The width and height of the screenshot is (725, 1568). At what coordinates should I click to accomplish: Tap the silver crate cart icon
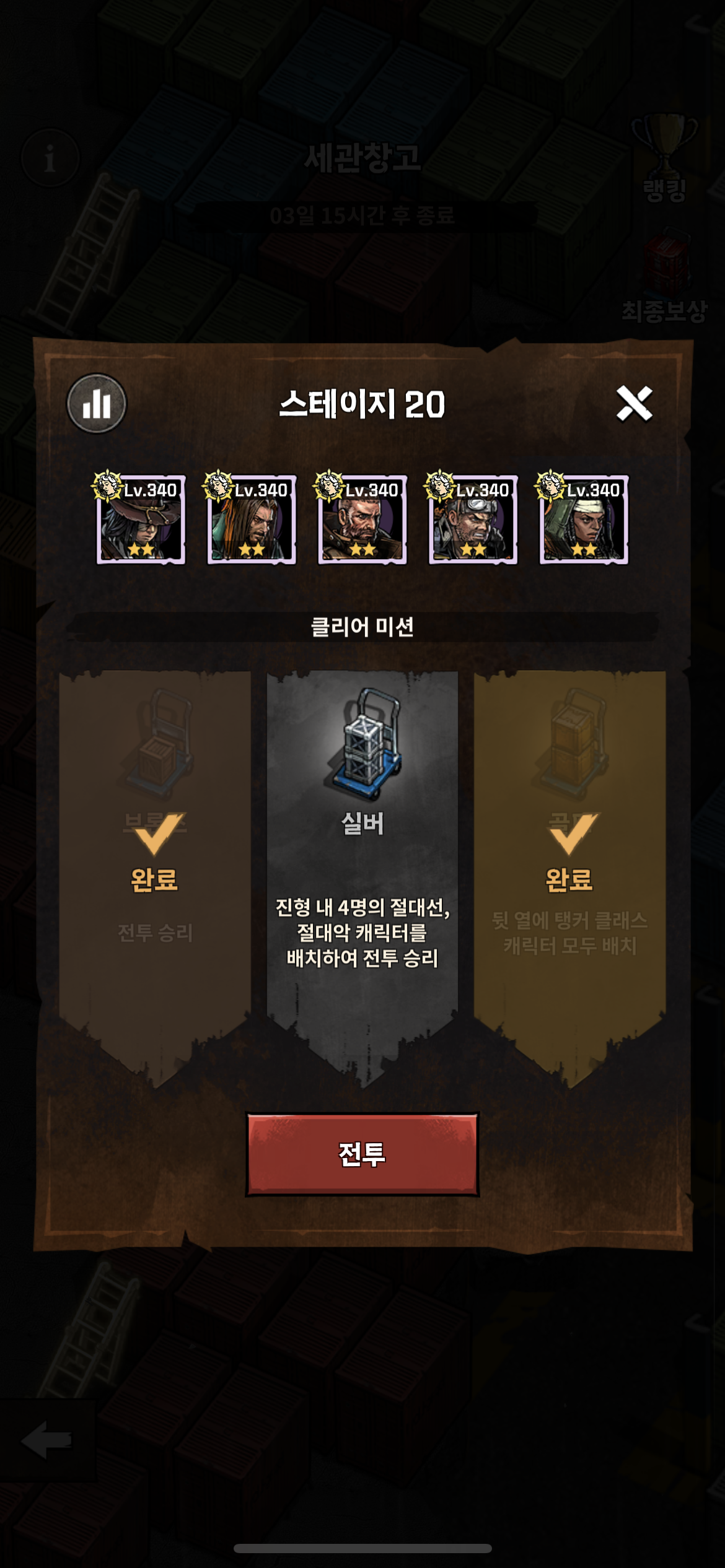click(364, 744)
